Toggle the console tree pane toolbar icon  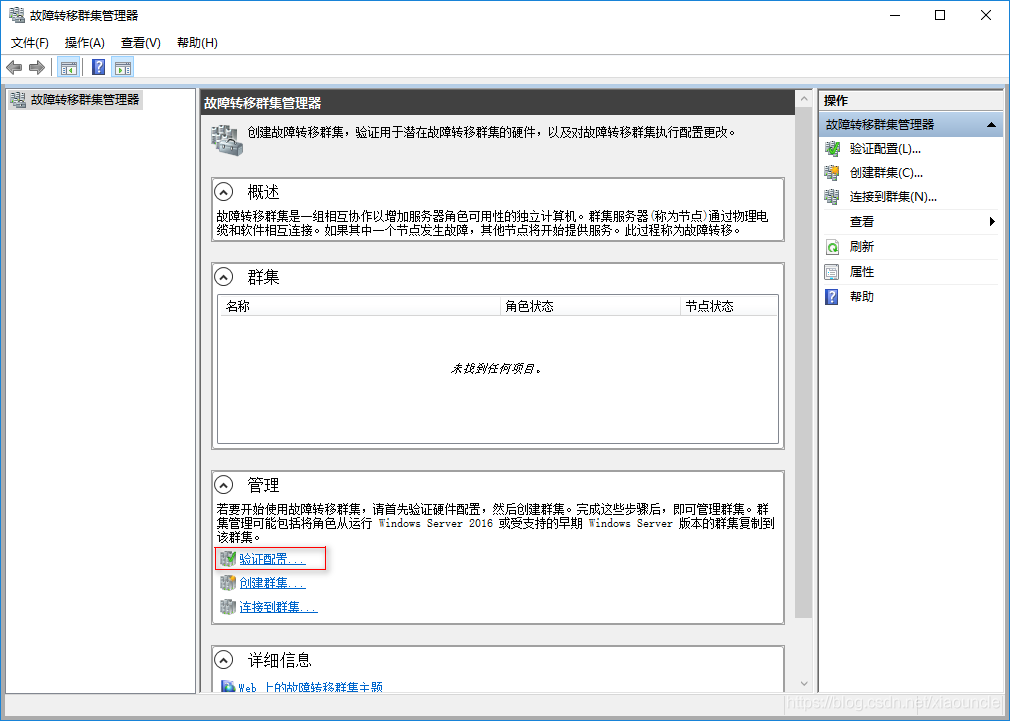(69, 68)
